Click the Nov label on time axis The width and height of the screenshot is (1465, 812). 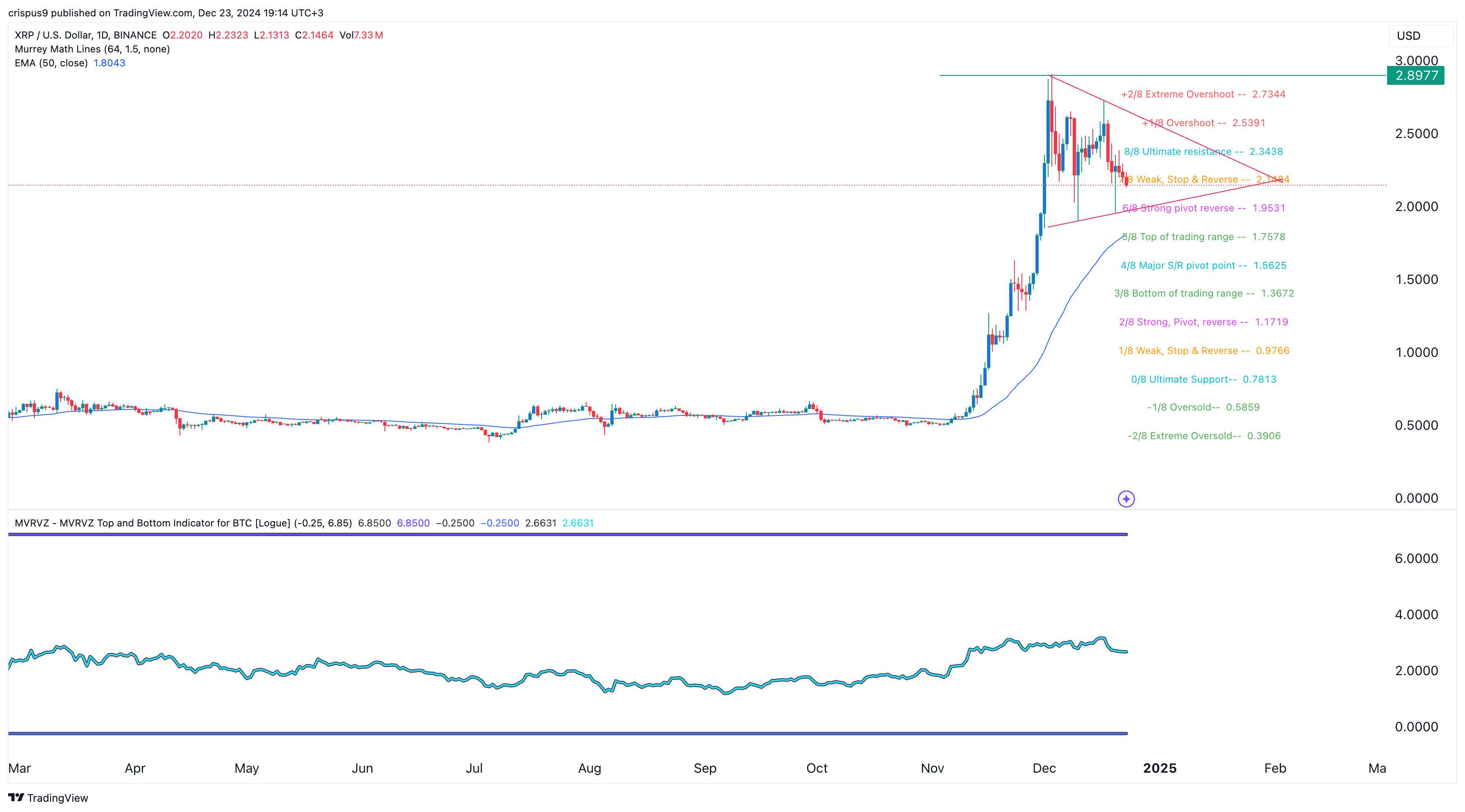[932, 768]
